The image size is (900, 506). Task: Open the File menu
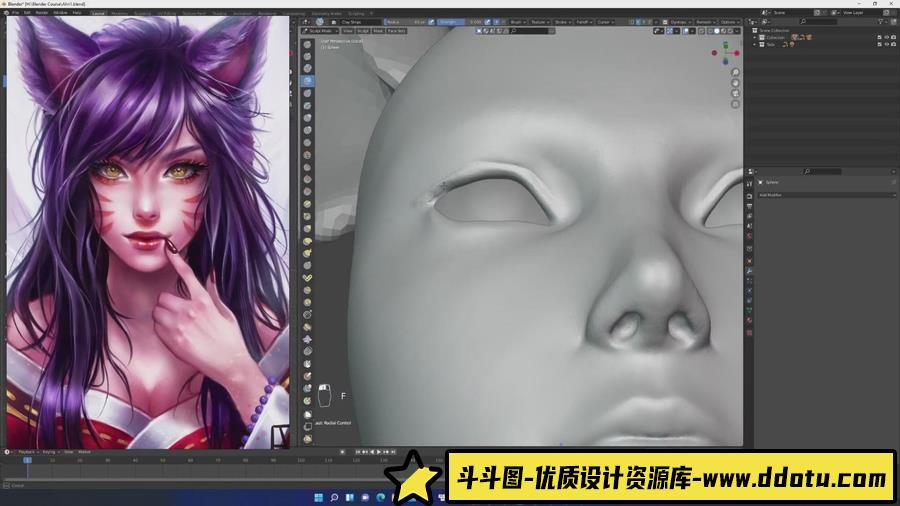point(15,13)
